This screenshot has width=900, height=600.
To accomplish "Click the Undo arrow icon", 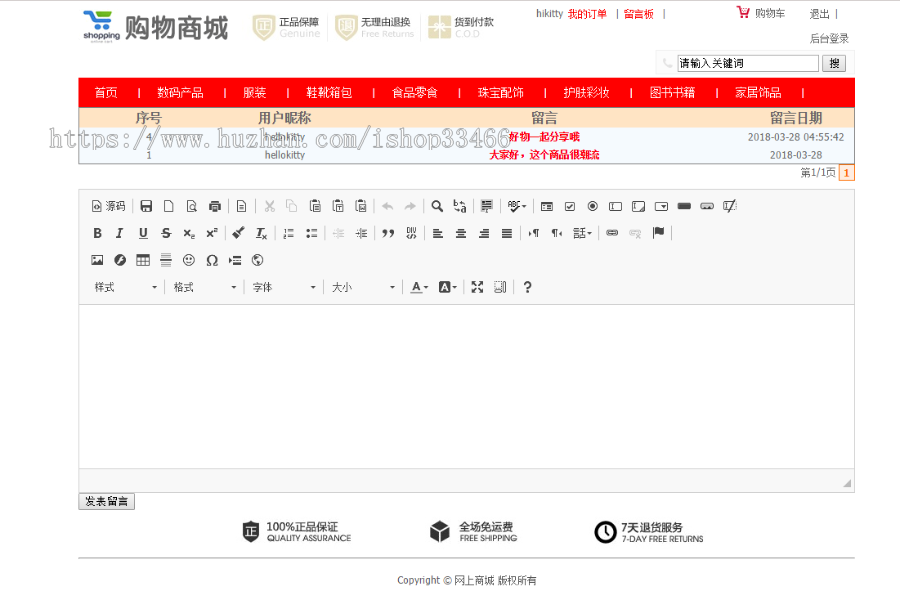I will (x=387, y=205).
